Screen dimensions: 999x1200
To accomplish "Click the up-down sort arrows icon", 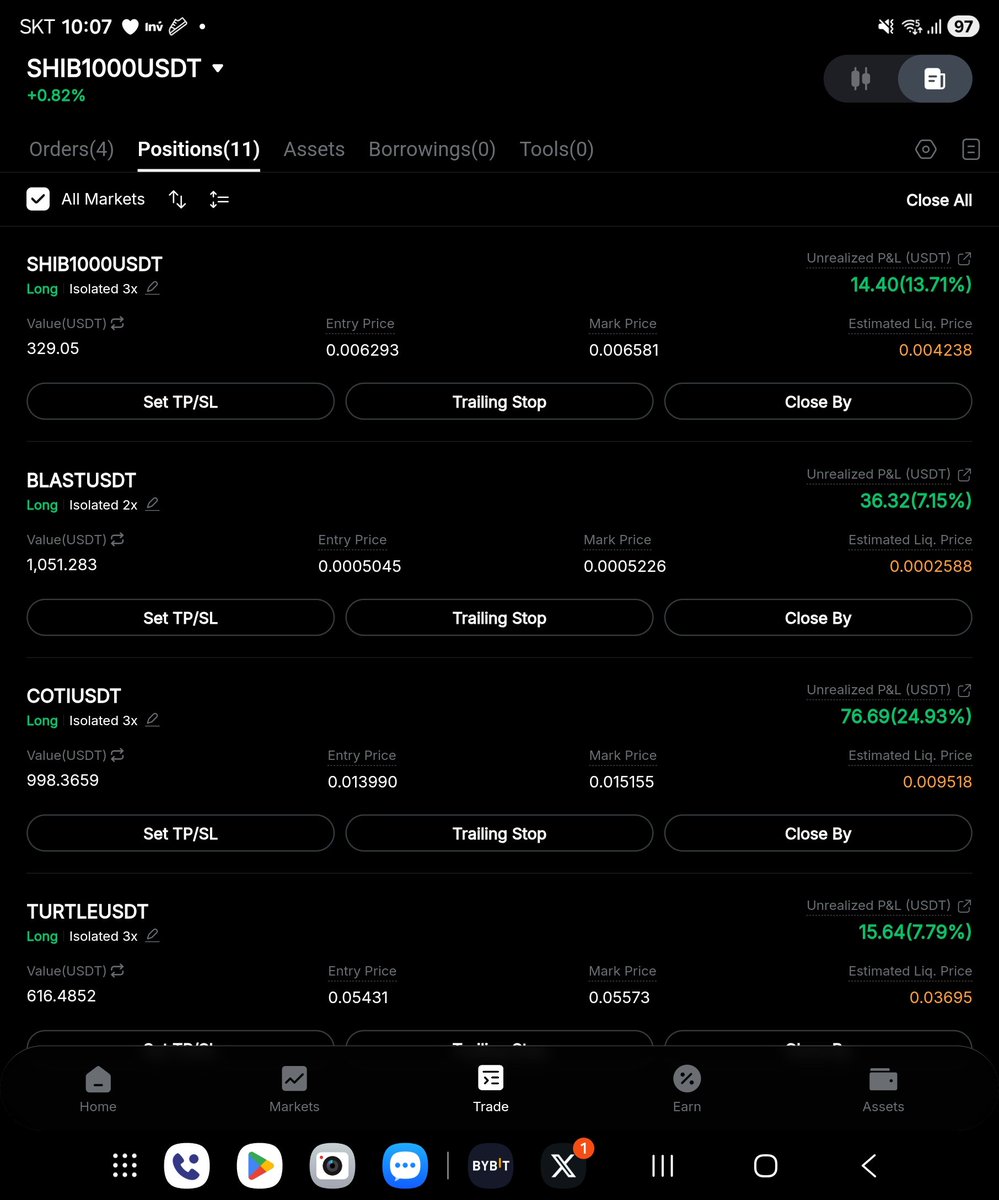I will click(177, 199).
